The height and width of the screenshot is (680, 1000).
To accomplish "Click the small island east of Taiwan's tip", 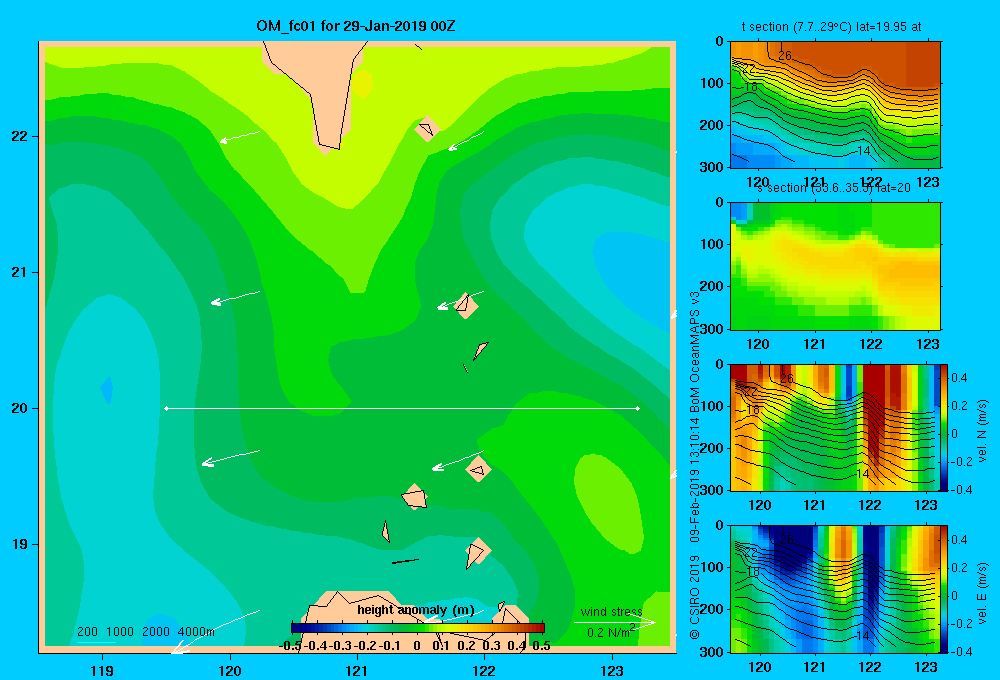I will (427, 129).
